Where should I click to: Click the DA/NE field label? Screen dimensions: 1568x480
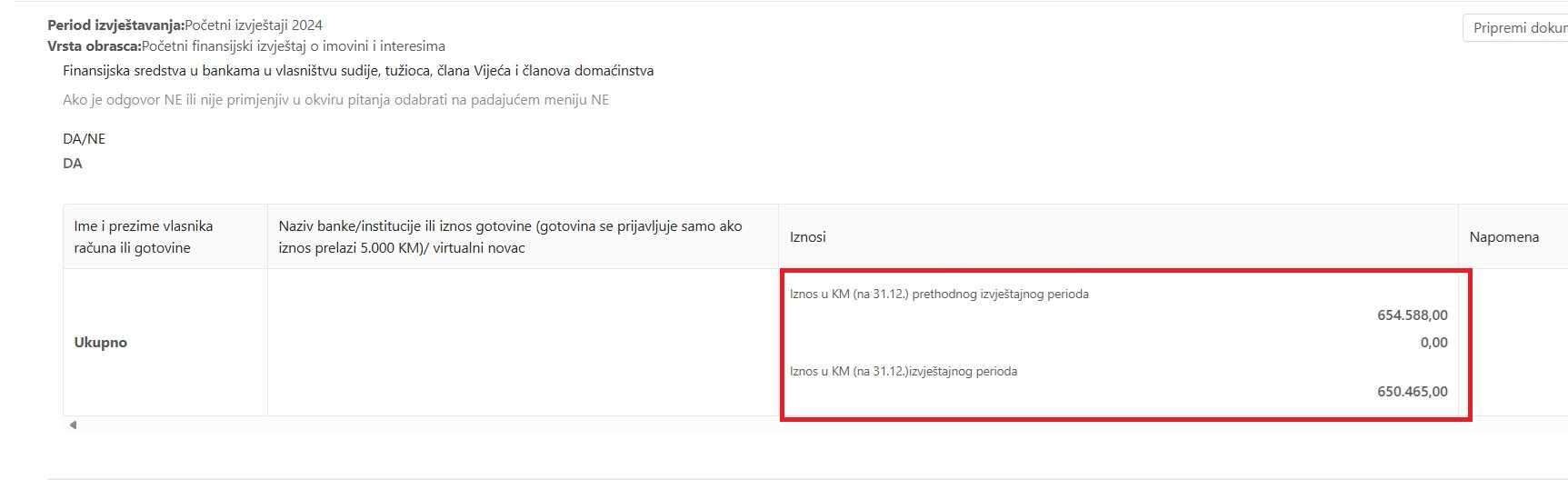(x=85, y=139)
